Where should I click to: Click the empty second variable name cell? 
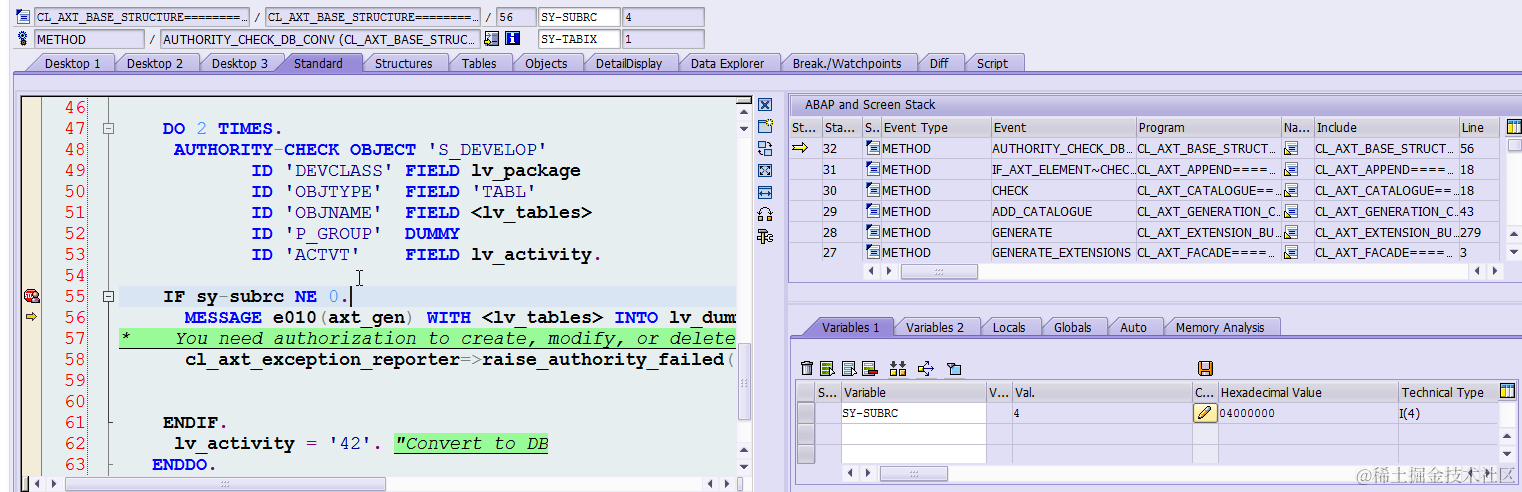[912, 433]
